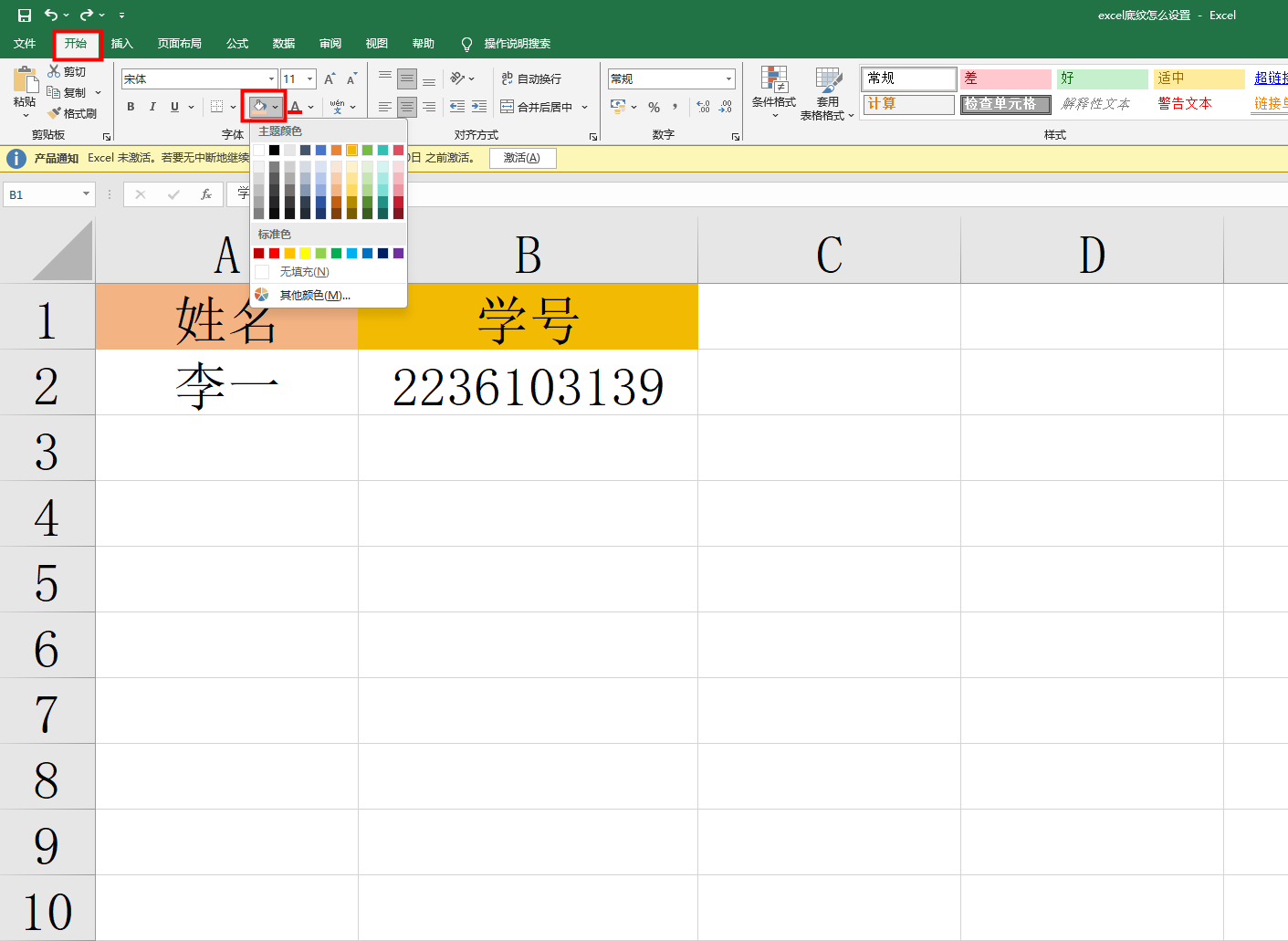Image resolution: width=1288 pixels, height=941 pixels.
Task: Open 套用表格格式 table format gallery
Action: pyautogui.click(x=827, y=93)
